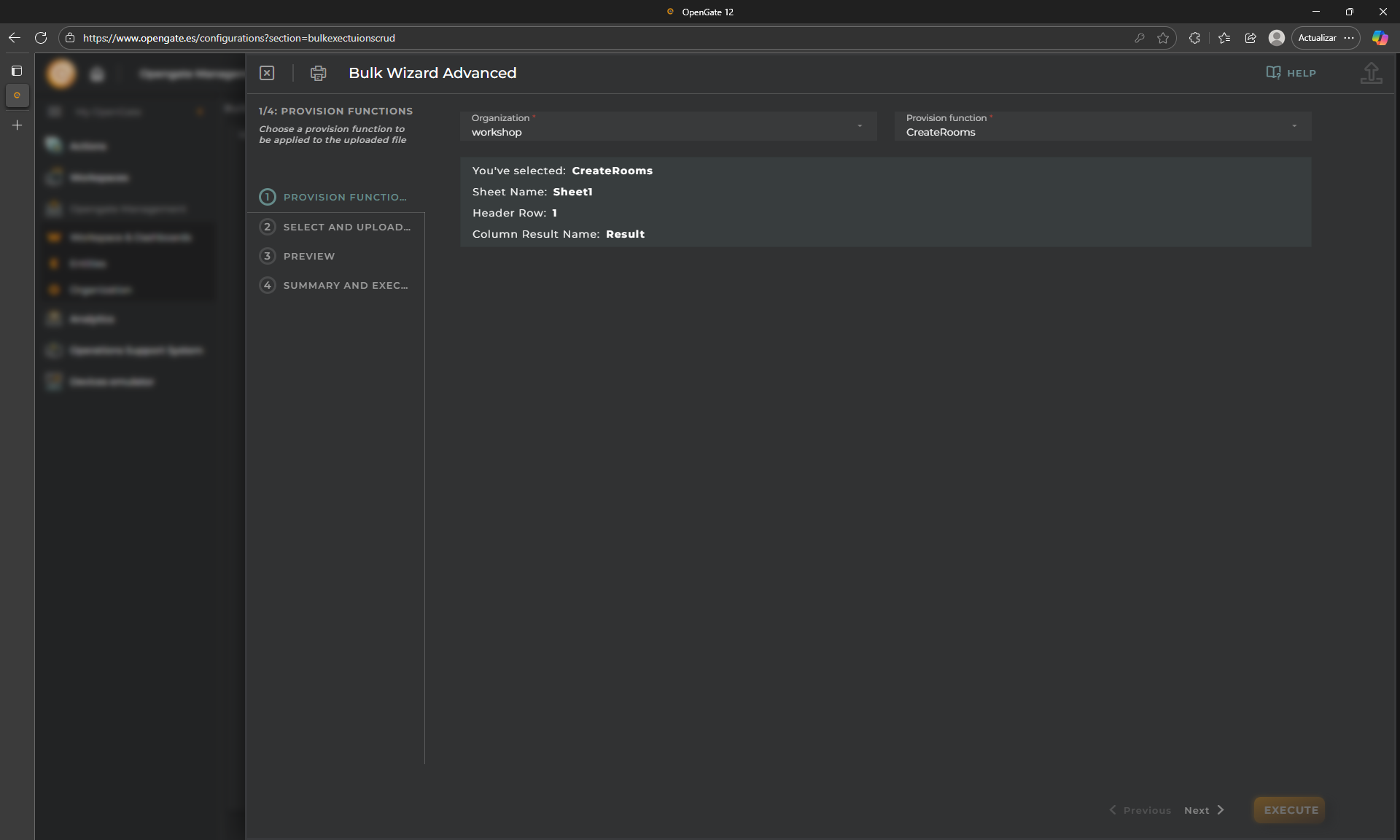Expand the Provision function dropdown
The width and height of the screenshot is (1400, 840).
tap(1294, 126)
